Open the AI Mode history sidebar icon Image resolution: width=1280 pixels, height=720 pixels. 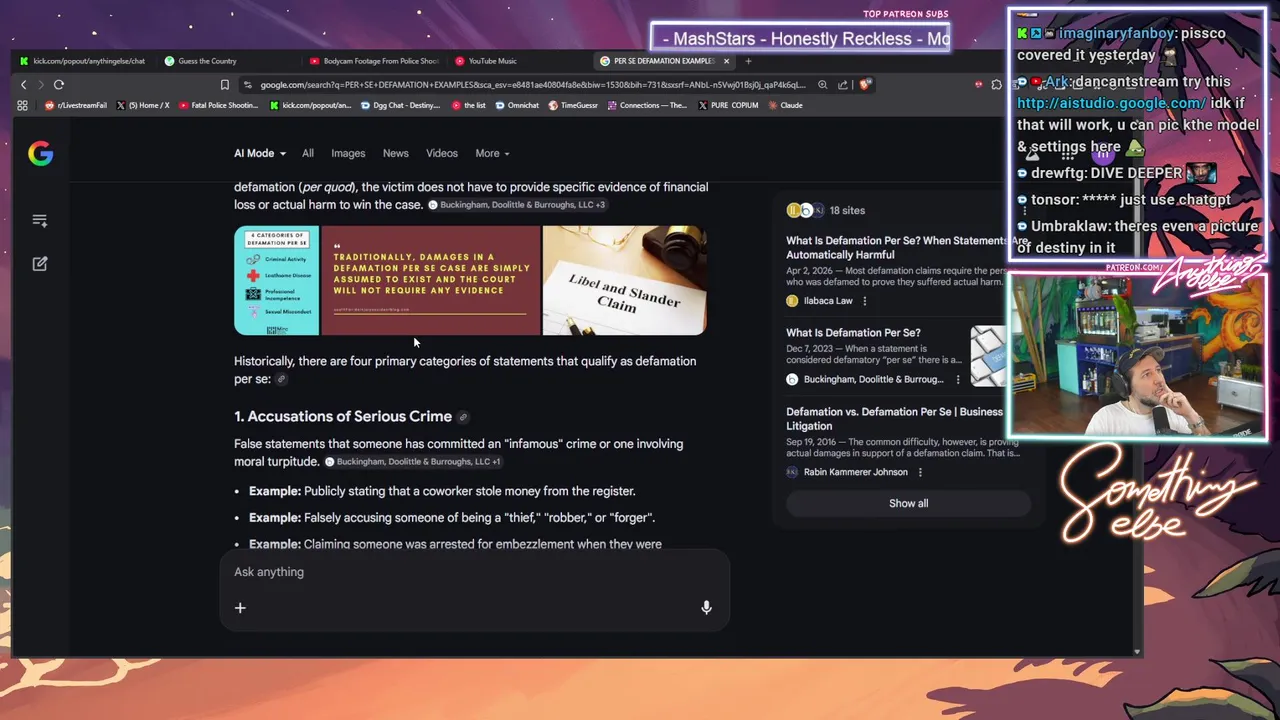pyautogui.click(x=40, y=220)
